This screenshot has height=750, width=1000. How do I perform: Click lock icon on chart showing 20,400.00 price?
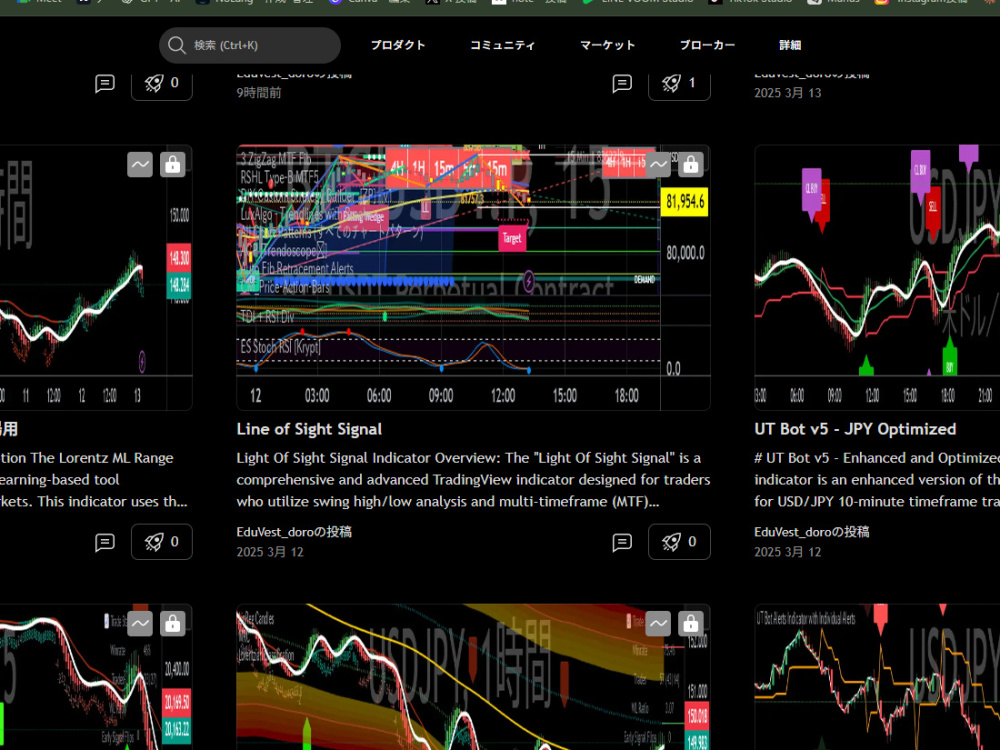[173, 624]
